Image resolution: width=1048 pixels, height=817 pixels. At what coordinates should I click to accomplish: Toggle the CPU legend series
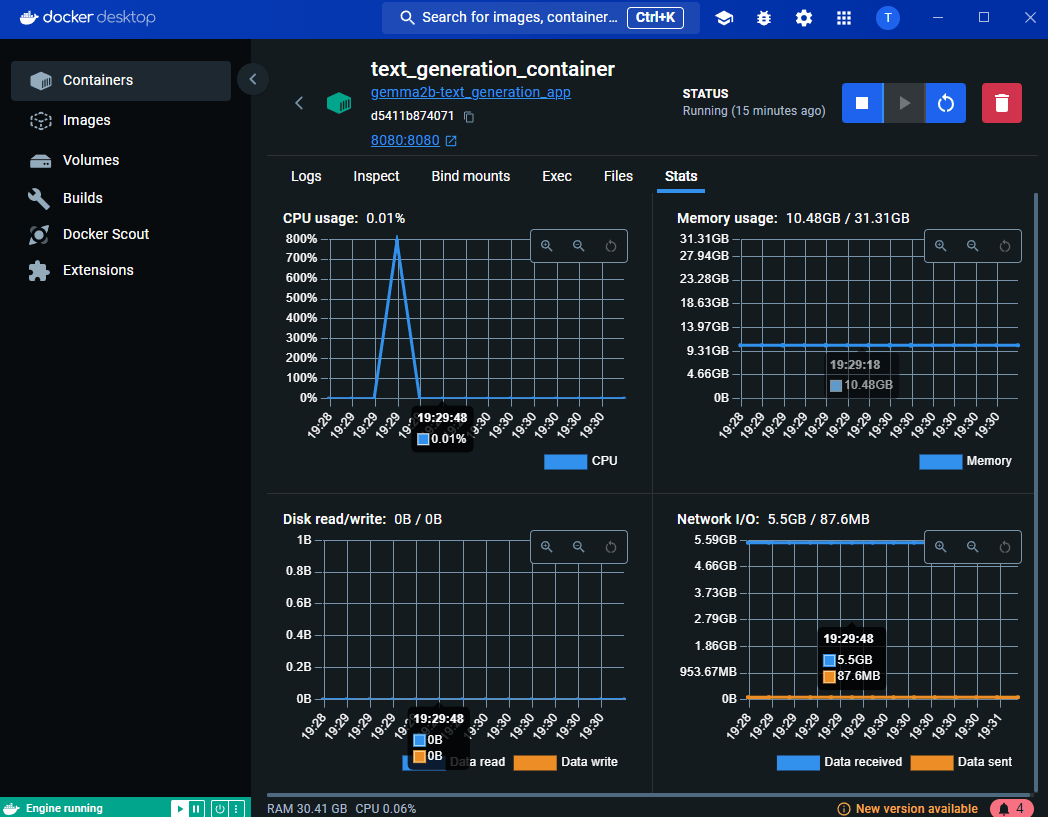click(x=581, y=461)
